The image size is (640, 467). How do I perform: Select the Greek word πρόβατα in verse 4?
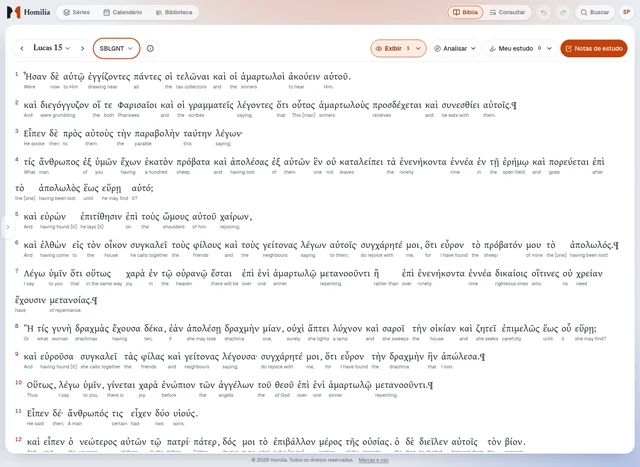click(194, 162)
